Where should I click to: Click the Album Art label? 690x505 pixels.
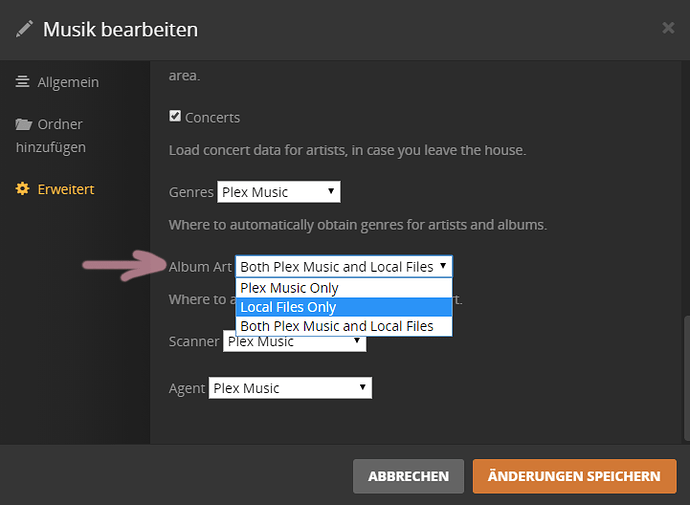pyautogui.click(x=200, y=267)
